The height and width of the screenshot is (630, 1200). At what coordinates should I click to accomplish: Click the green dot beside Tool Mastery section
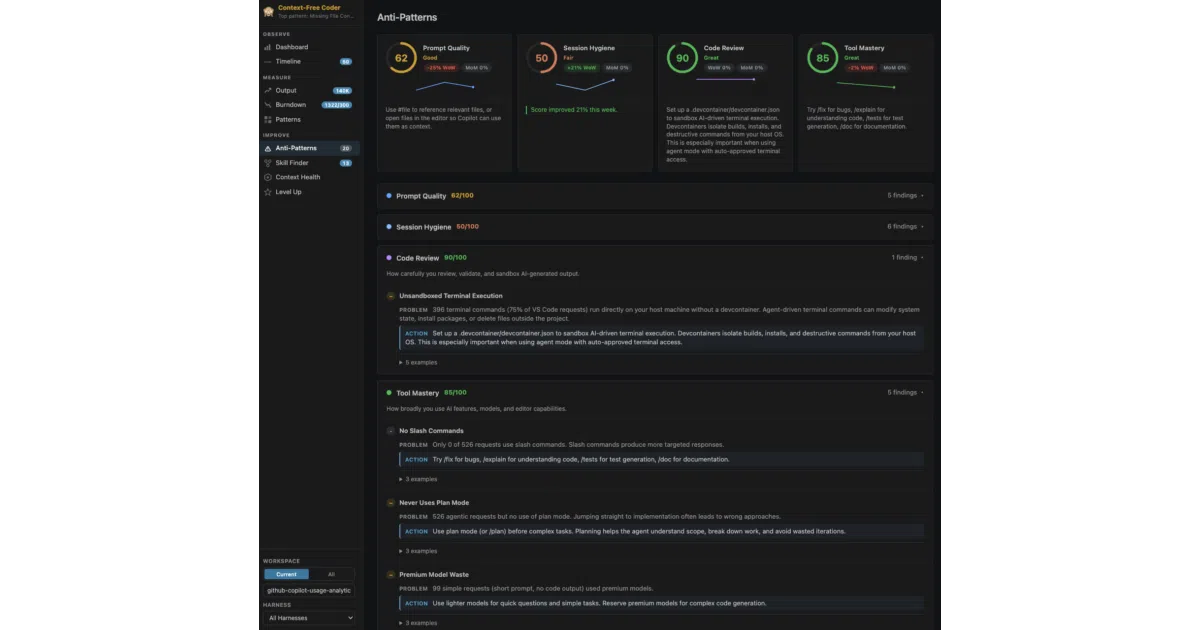pos(389,393)
